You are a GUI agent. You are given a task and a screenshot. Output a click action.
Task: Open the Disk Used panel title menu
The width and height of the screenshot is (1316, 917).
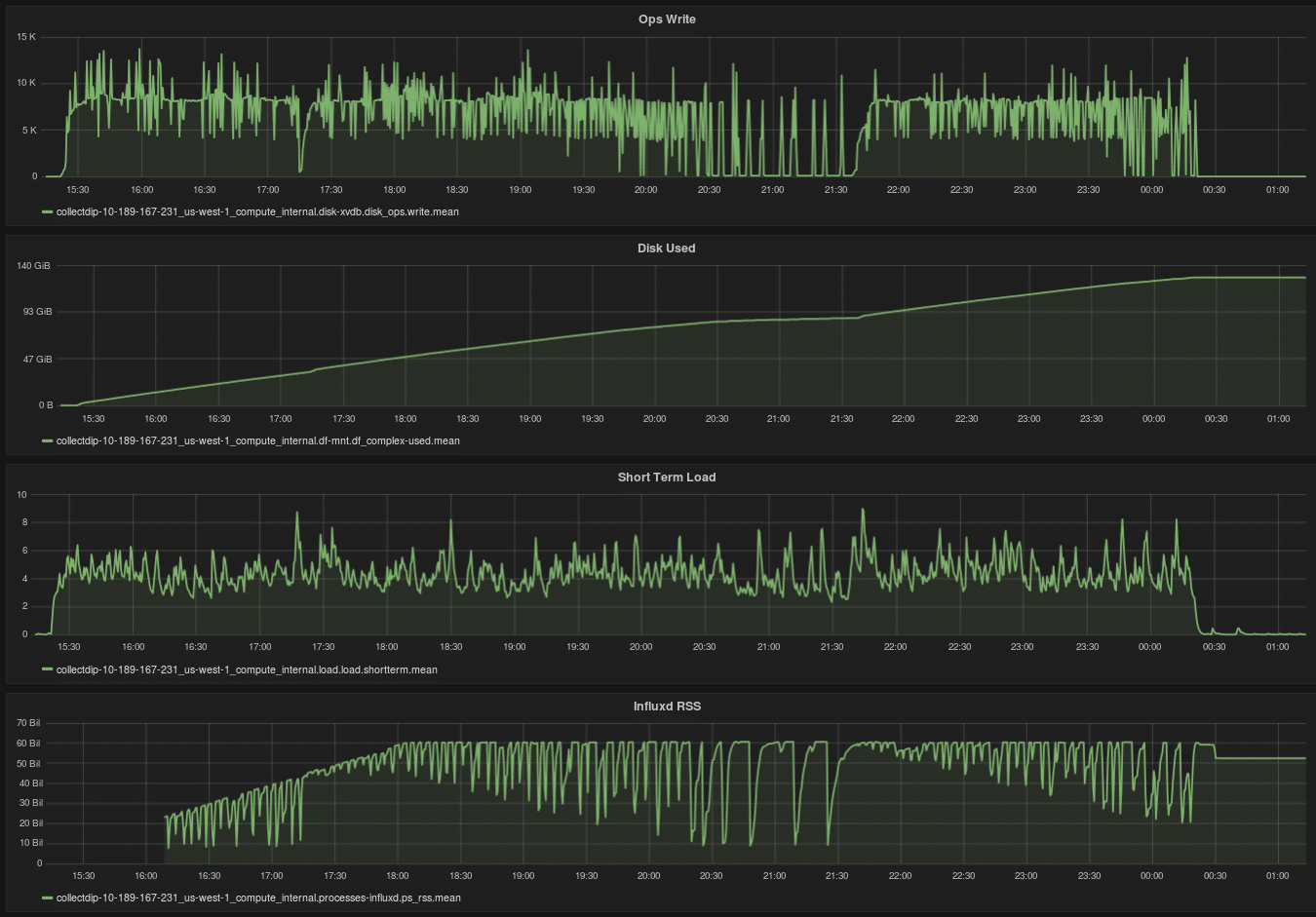(x=666, y=248)
